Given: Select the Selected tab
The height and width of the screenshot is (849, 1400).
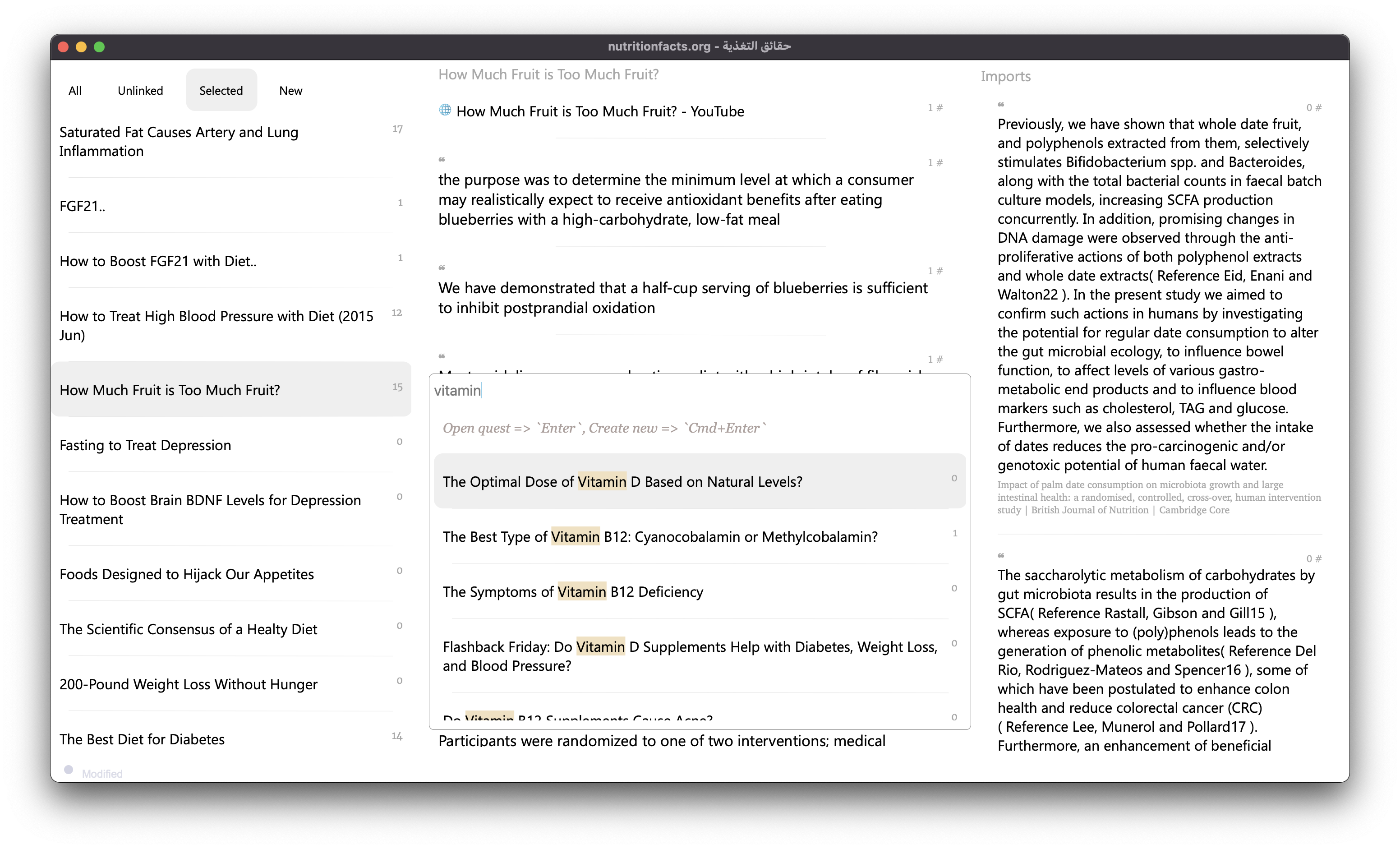Looking at the screenshot, I should pyautogui.click(x=221, y=90).
